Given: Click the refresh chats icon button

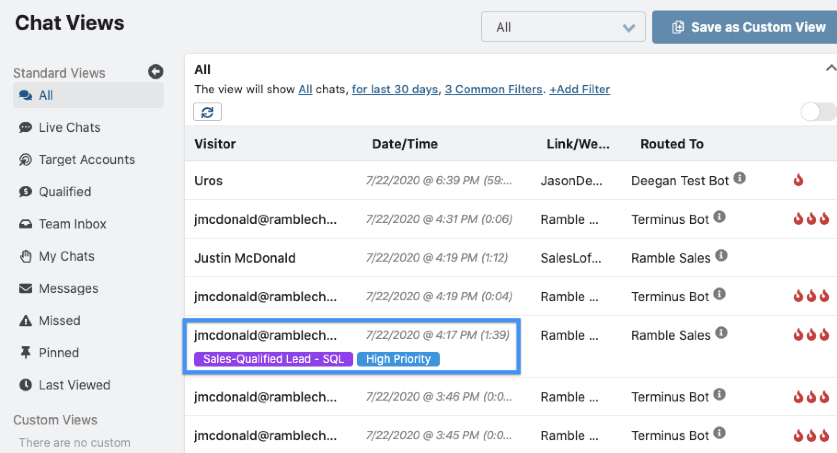Looking at the screenshot, I should click(207, 112).
